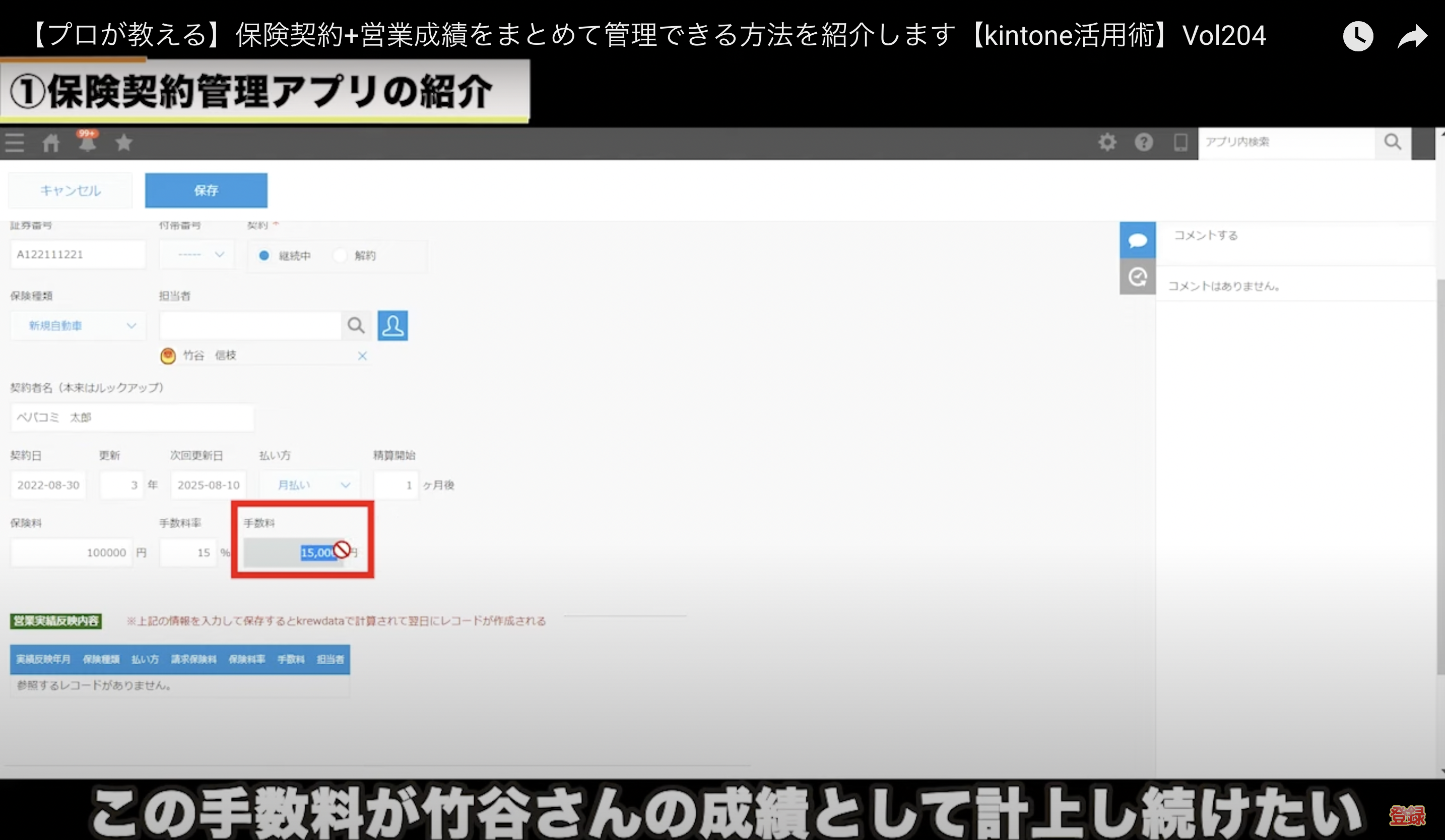This screenshot has height=840, width=1445.
Task: Click the キャンセル button
Action: [71, 190]
